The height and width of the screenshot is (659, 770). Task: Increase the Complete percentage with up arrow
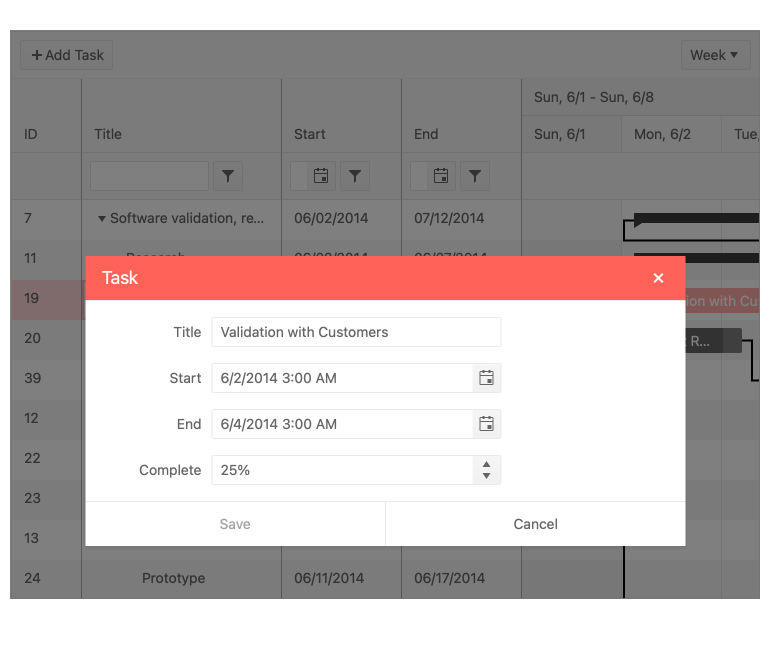(x=486, y=464)
